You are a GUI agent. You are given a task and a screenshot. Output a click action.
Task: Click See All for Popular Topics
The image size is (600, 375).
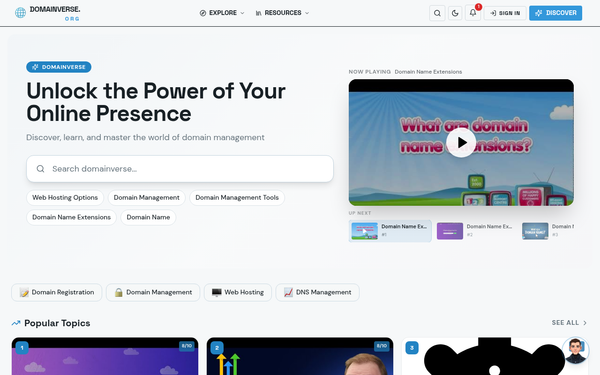click(569, 323)
